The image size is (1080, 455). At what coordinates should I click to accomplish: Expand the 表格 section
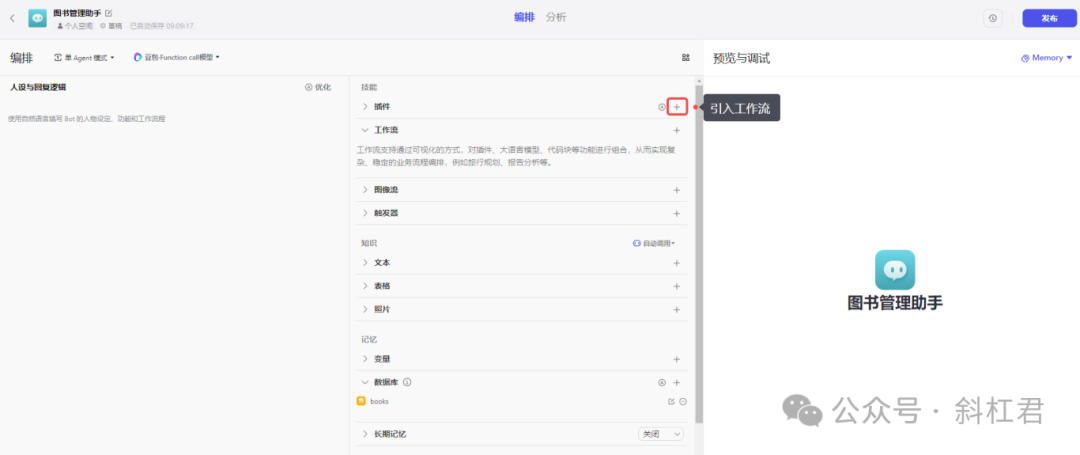(365, 286)
